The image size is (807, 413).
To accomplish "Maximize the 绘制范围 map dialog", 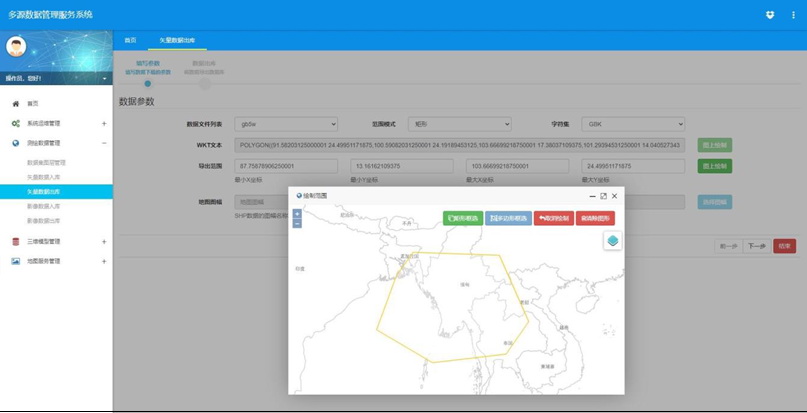I will tap(603, 196).
